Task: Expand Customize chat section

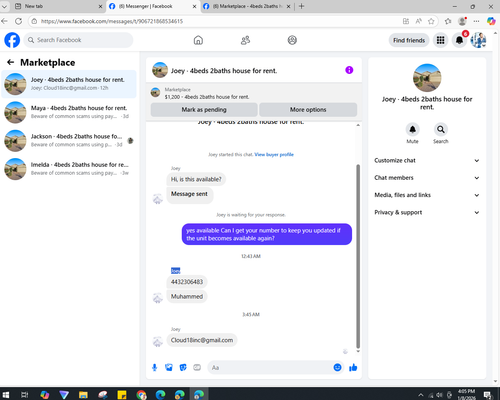Action: pyautogui.click(x=427, y=160)
